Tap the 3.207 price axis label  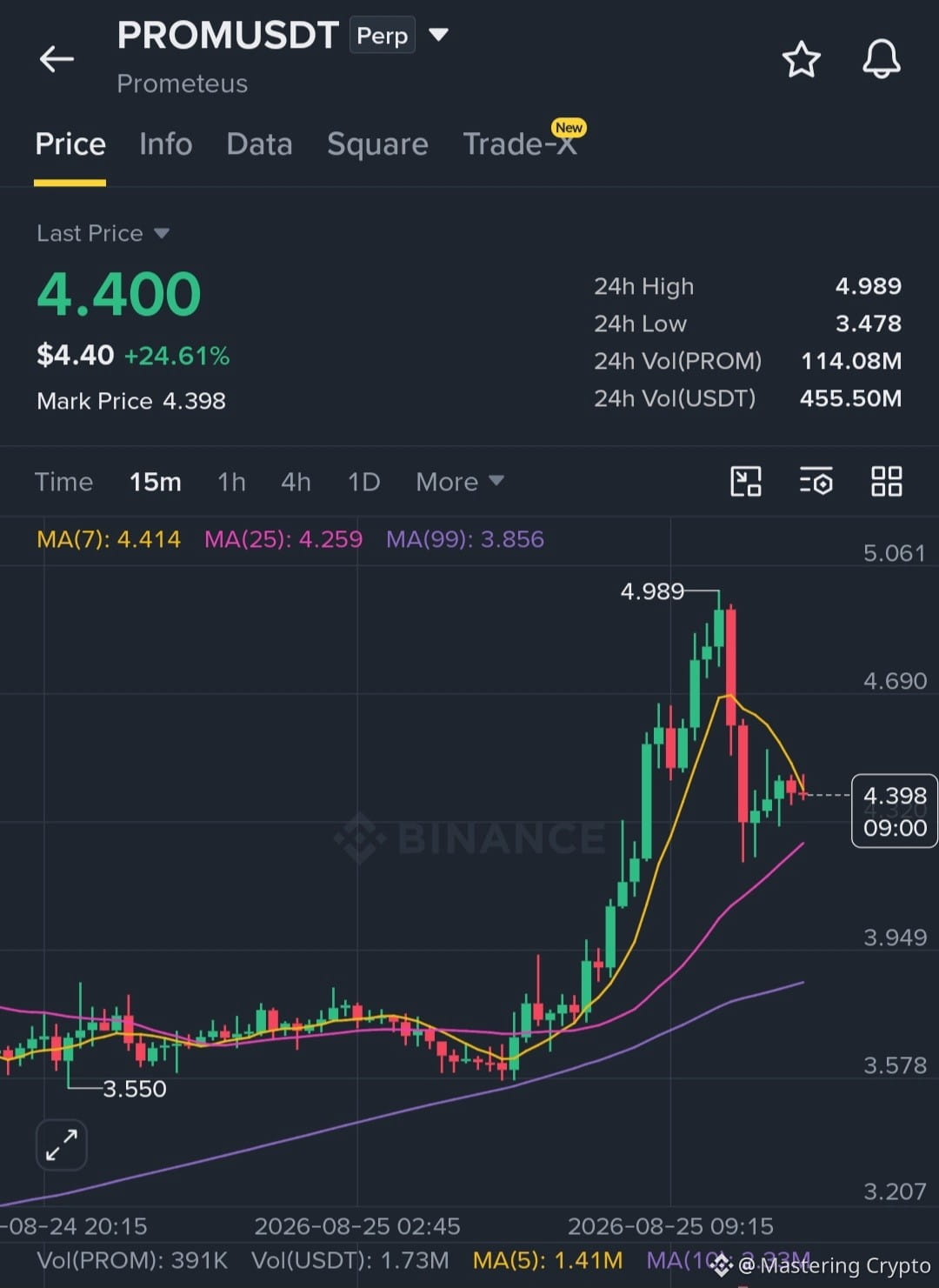(x=895, y=1191)
